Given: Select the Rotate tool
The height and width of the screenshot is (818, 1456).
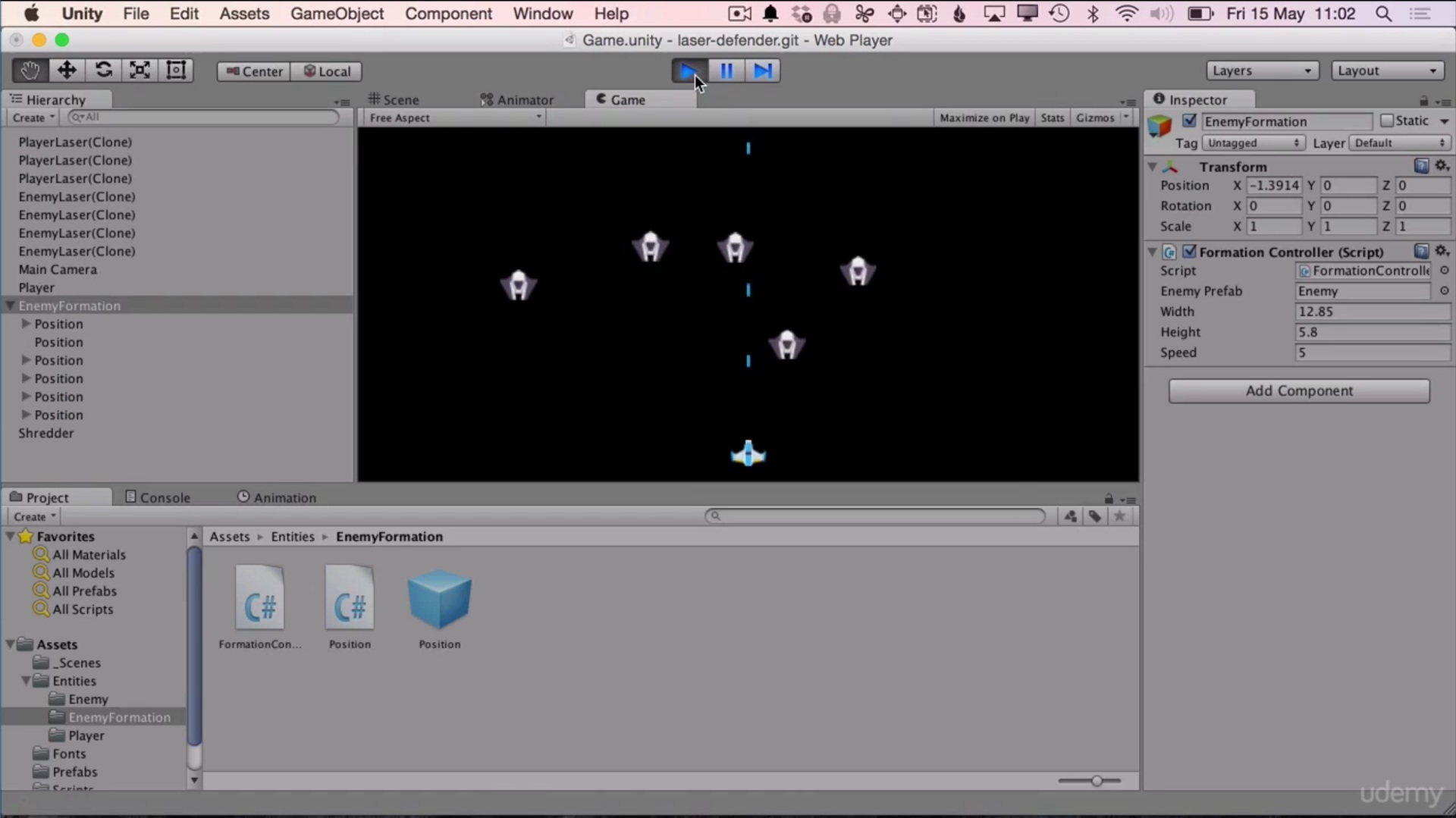Looking at the screenshot, I should [103, 71].
